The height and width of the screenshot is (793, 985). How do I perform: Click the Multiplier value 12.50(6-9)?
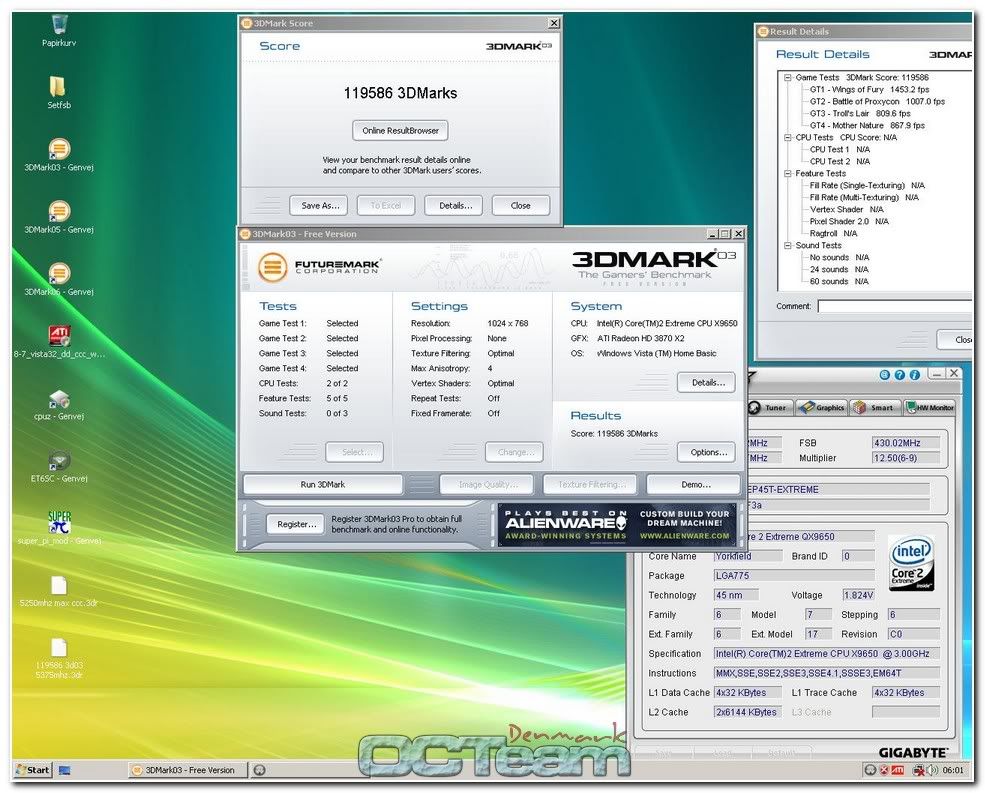click(905, 458)
